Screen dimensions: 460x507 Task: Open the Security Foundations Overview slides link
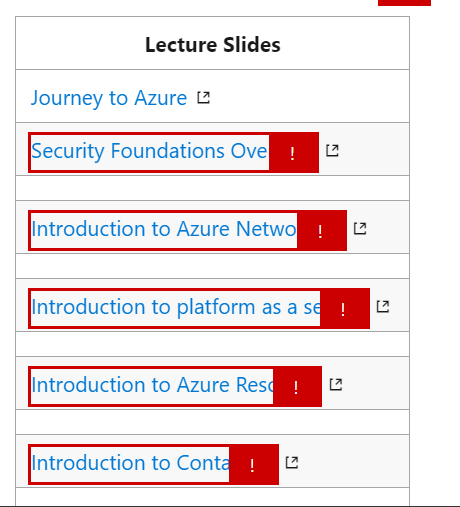coord(149,151)
